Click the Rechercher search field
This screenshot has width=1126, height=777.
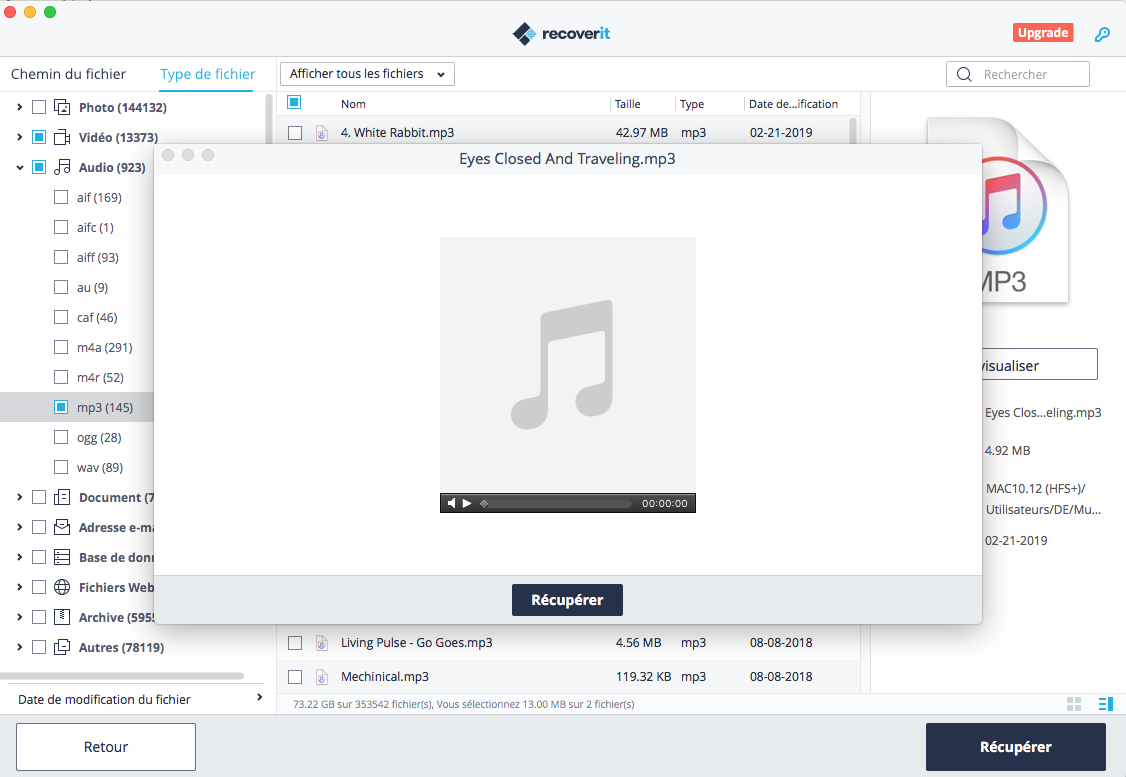click(x=1018, y=74)
